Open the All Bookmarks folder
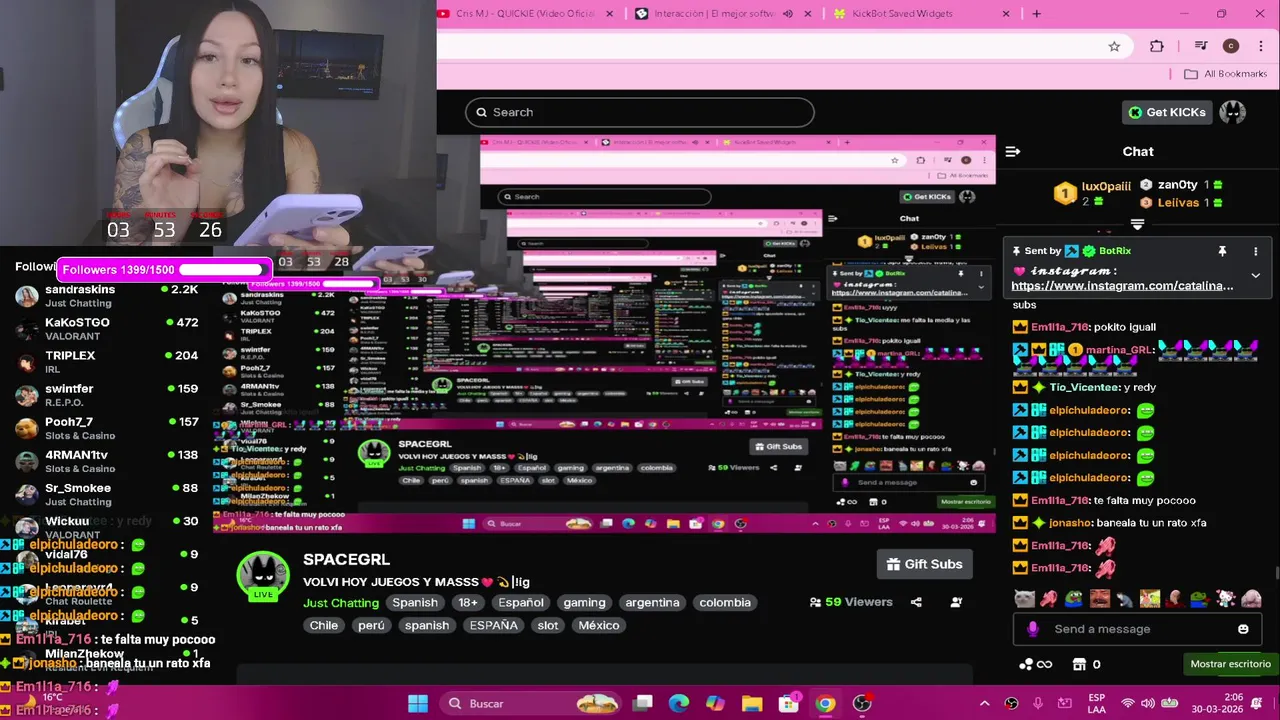The width and height of the screenshot is (1280, 720). coord(1225,74)
